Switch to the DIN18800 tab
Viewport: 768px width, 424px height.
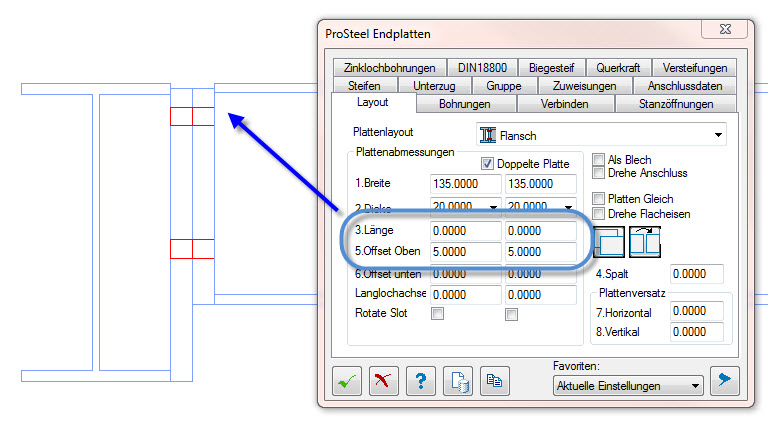[482, 68]
